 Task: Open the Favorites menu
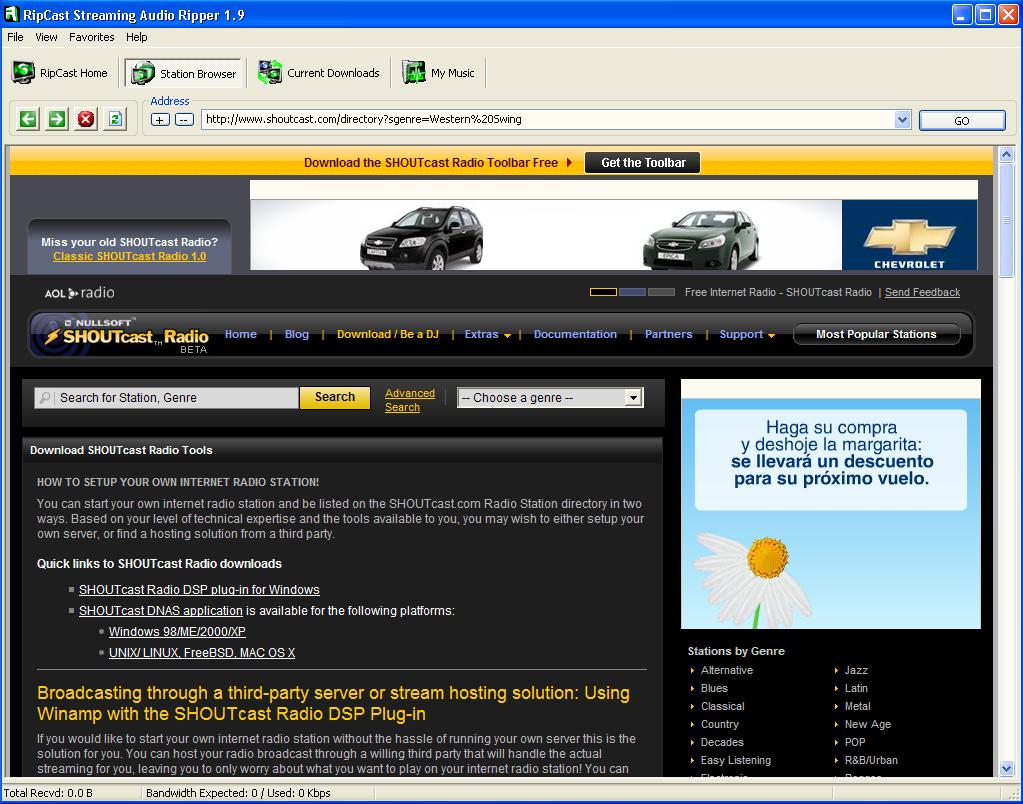pyautogui.click(x=91, y=37)
